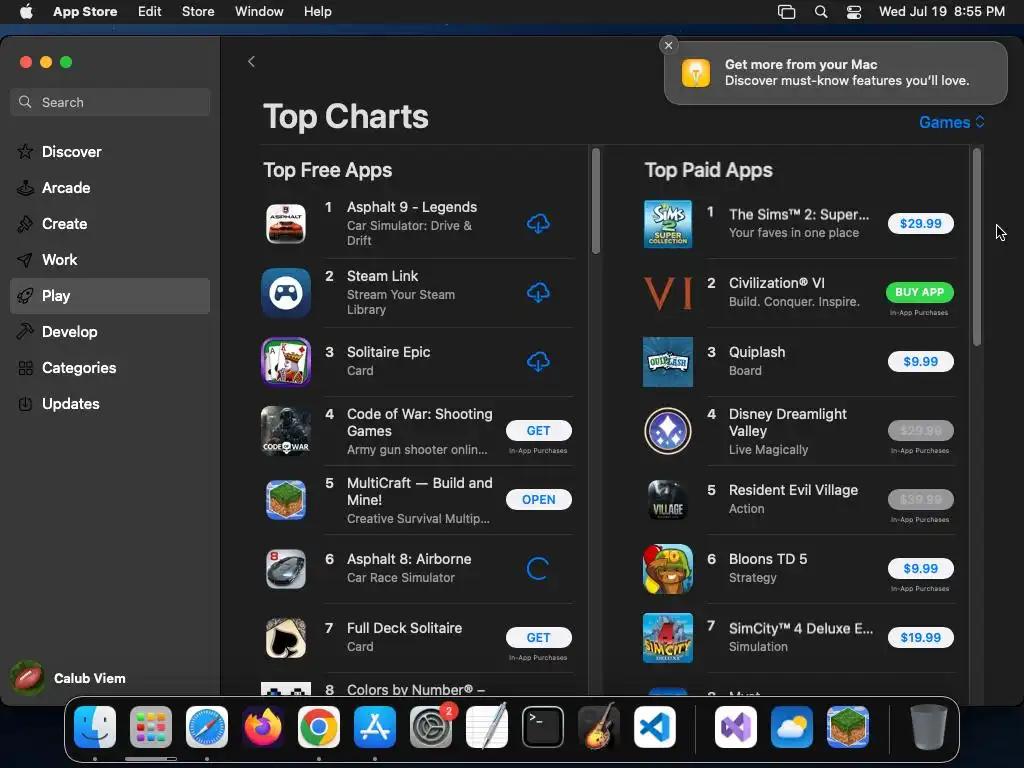
Task: Go back with the chevron arrow
Action: click(x=251, y=61)
